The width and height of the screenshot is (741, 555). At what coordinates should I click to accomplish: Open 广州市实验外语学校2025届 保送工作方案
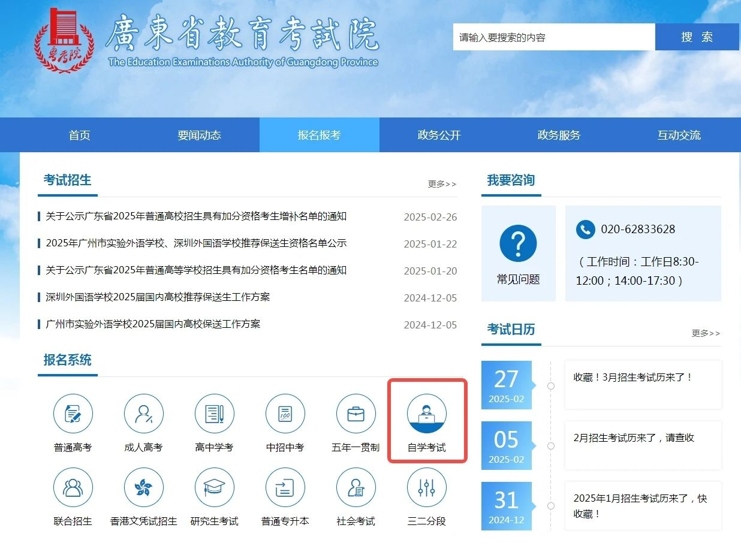tap(153, 324)
